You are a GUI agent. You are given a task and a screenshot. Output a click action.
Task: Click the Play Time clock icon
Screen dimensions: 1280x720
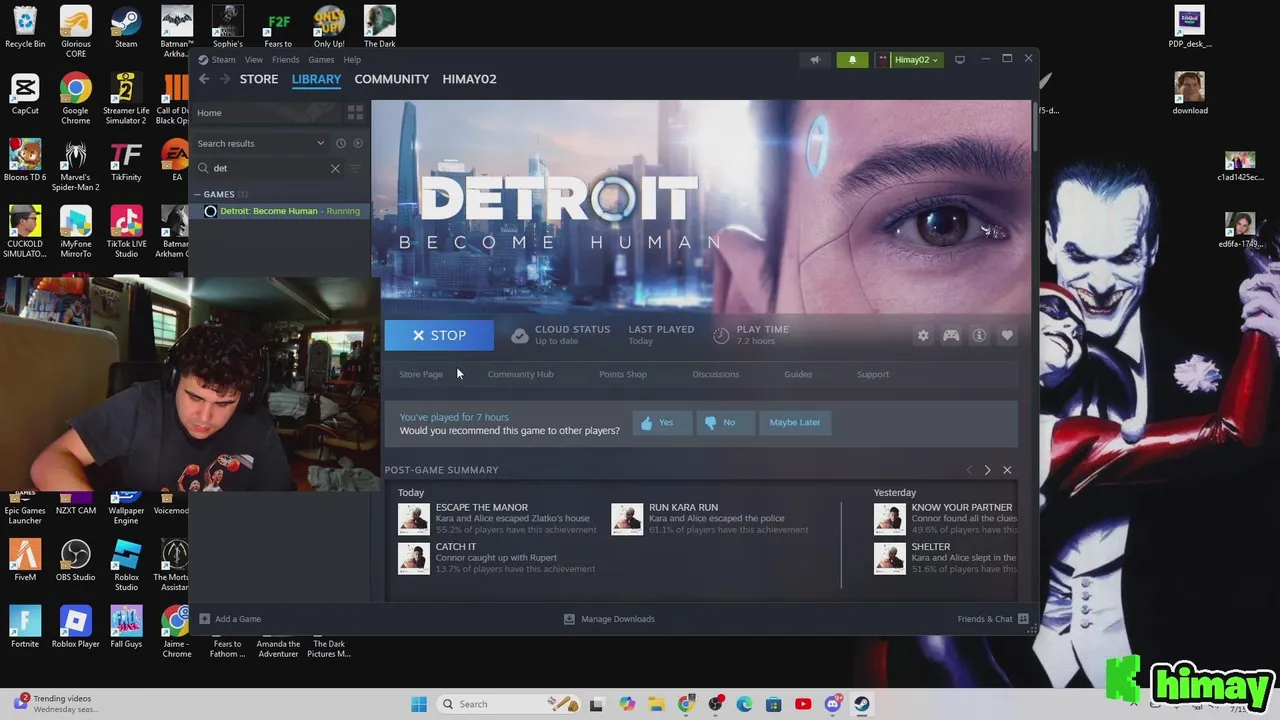pos(721,336)
